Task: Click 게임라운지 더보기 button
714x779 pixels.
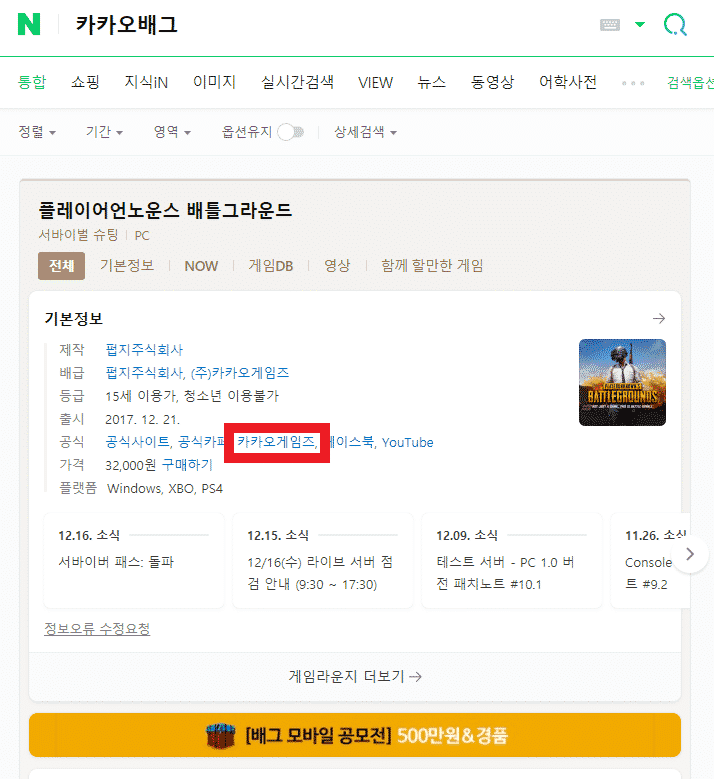Action: pyautogui.click(x=355, y=676)
